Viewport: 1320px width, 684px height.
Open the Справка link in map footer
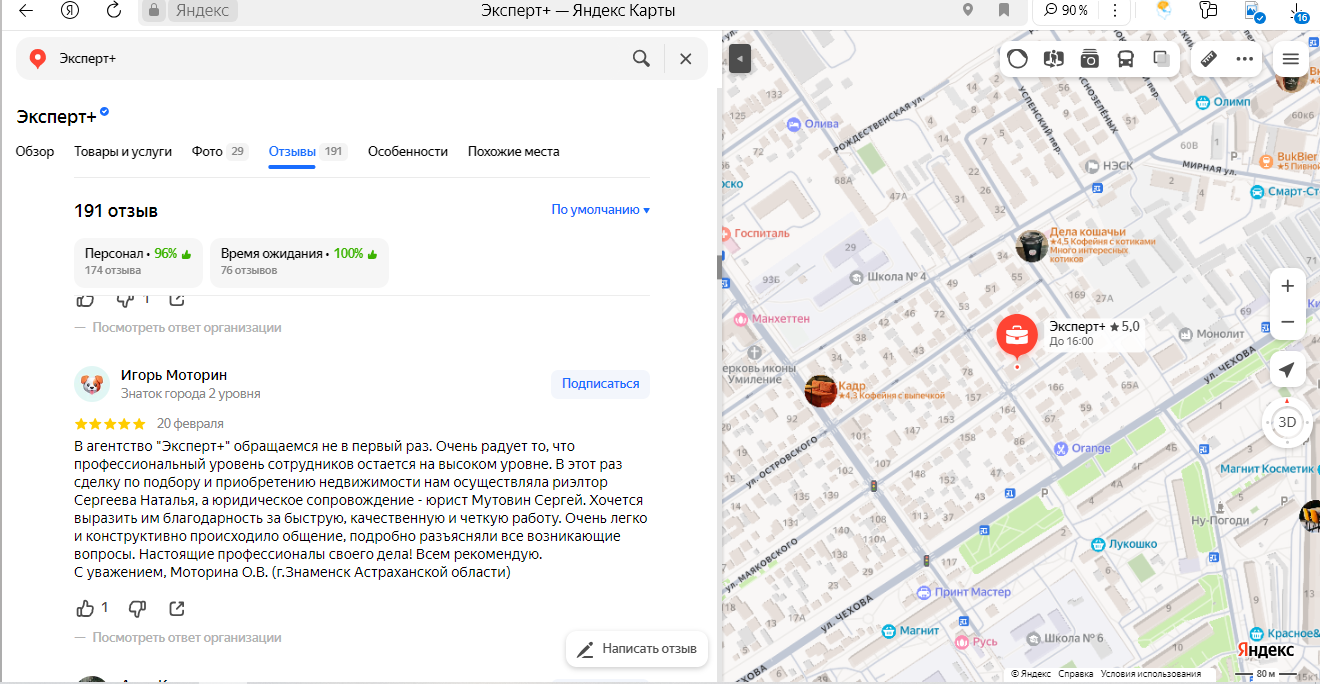click(1075, 674)
